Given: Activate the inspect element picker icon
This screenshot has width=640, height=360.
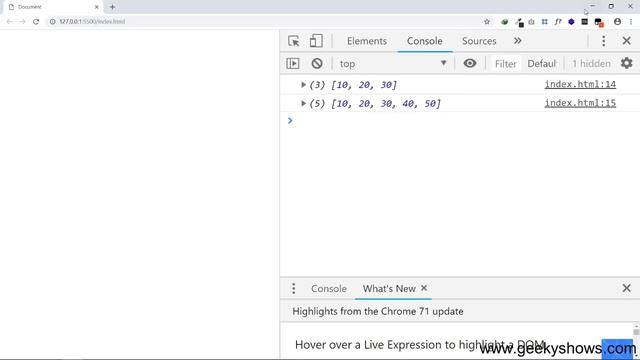Looking at the screenshot, I should (293, 41).
